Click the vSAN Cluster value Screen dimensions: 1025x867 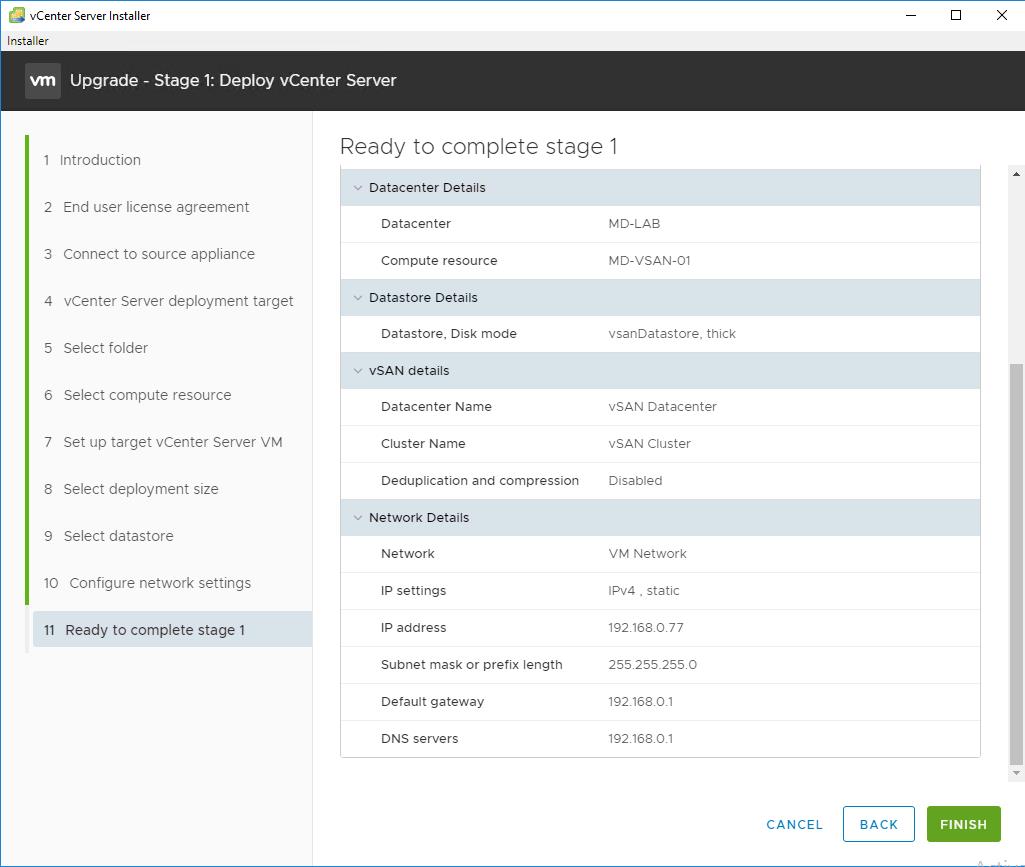(649, 444)
